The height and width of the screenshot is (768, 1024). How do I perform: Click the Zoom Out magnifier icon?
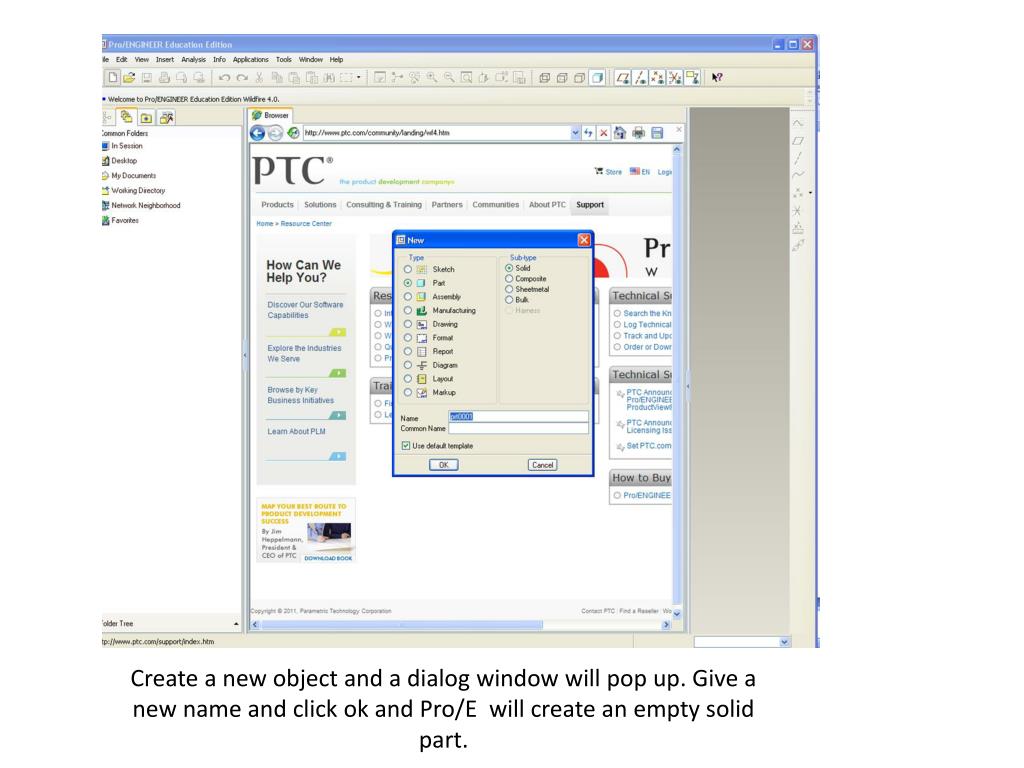[449, 78]
